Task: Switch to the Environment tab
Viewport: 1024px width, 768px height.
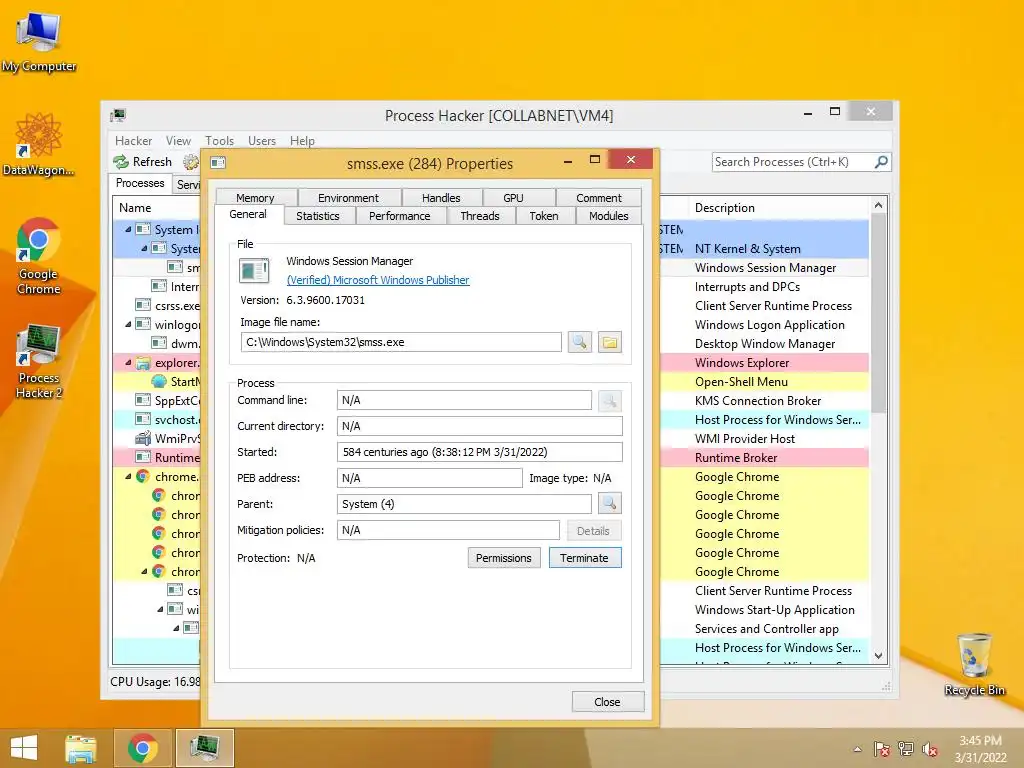Action: (348, 198)
